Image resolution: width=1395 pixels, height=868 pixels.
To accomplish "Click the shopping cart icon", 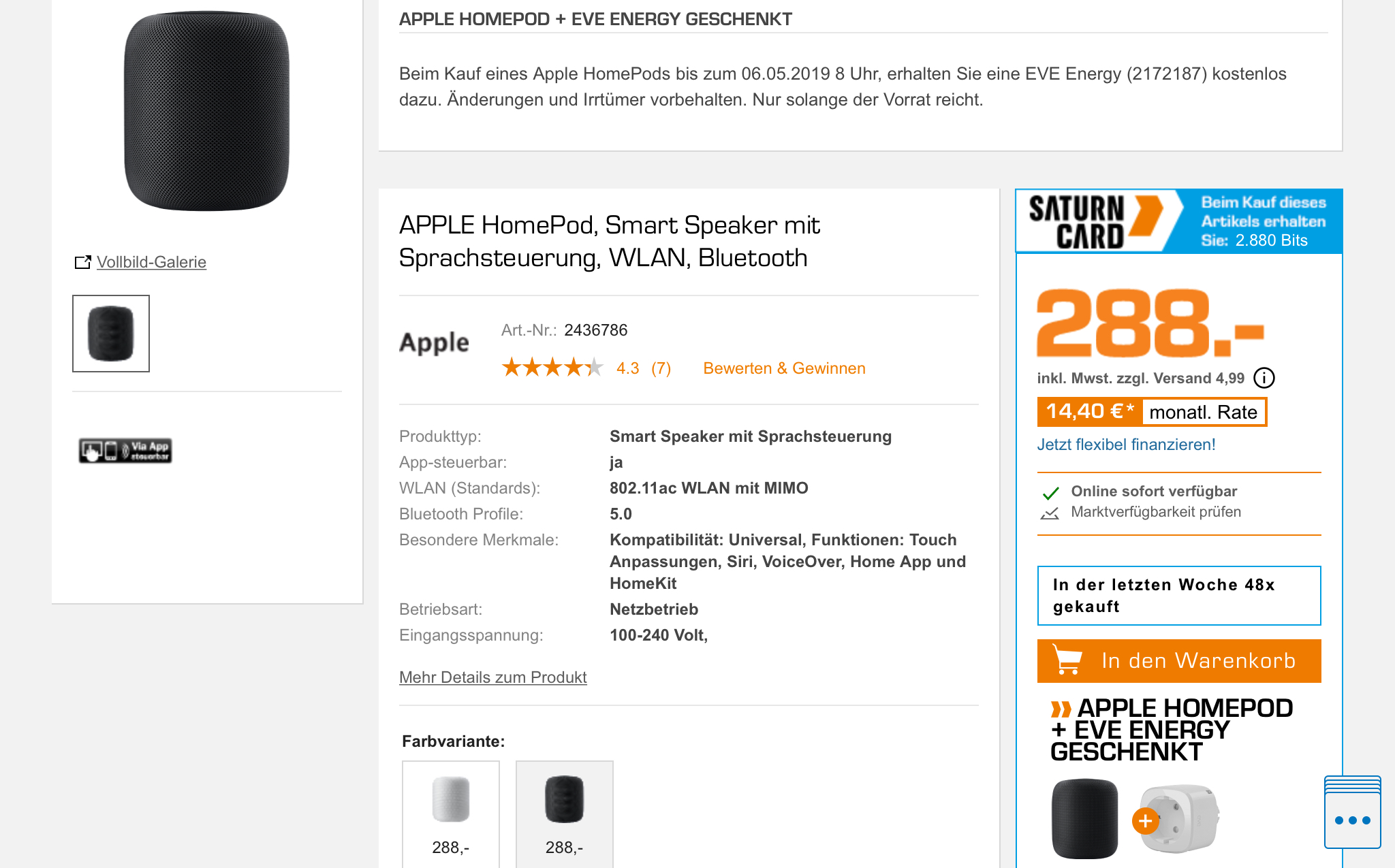I will [1067, 660].
